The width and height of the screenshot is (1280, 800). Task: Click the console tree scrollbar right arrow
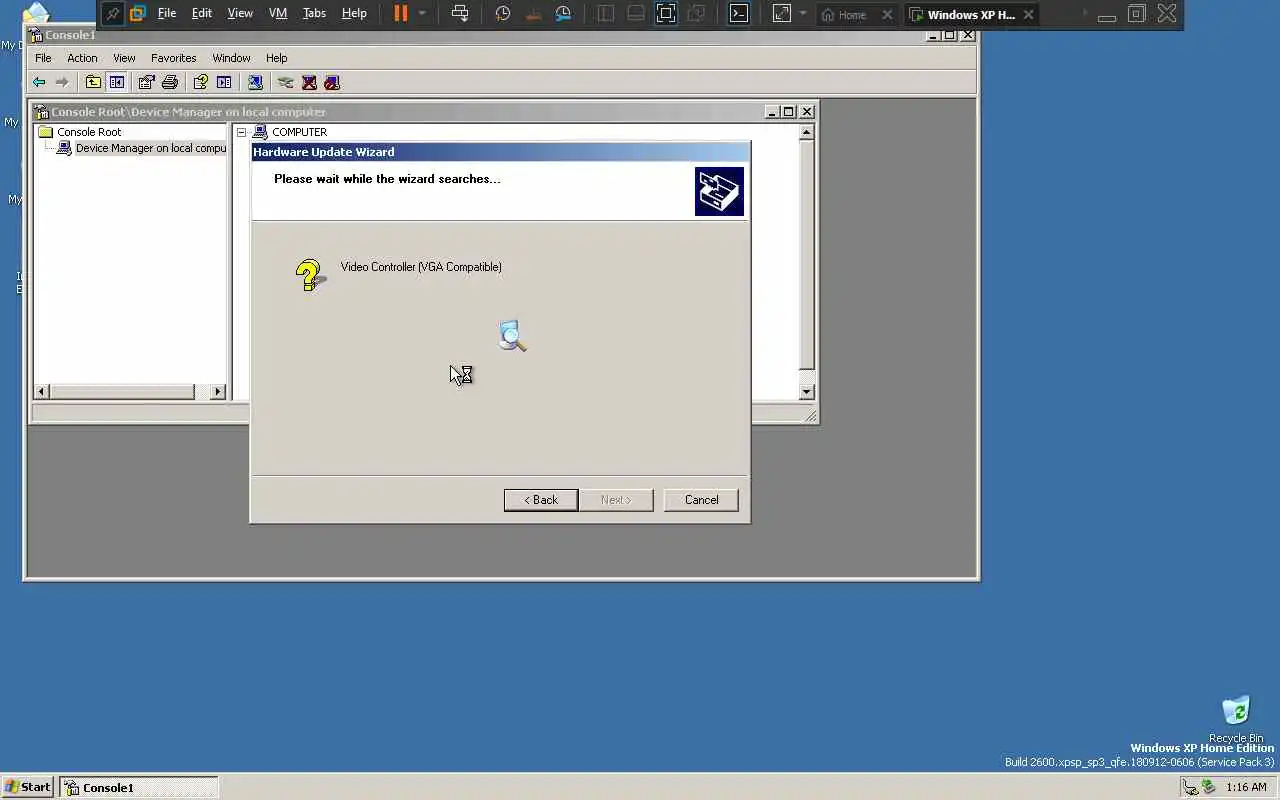pos(218,392)
